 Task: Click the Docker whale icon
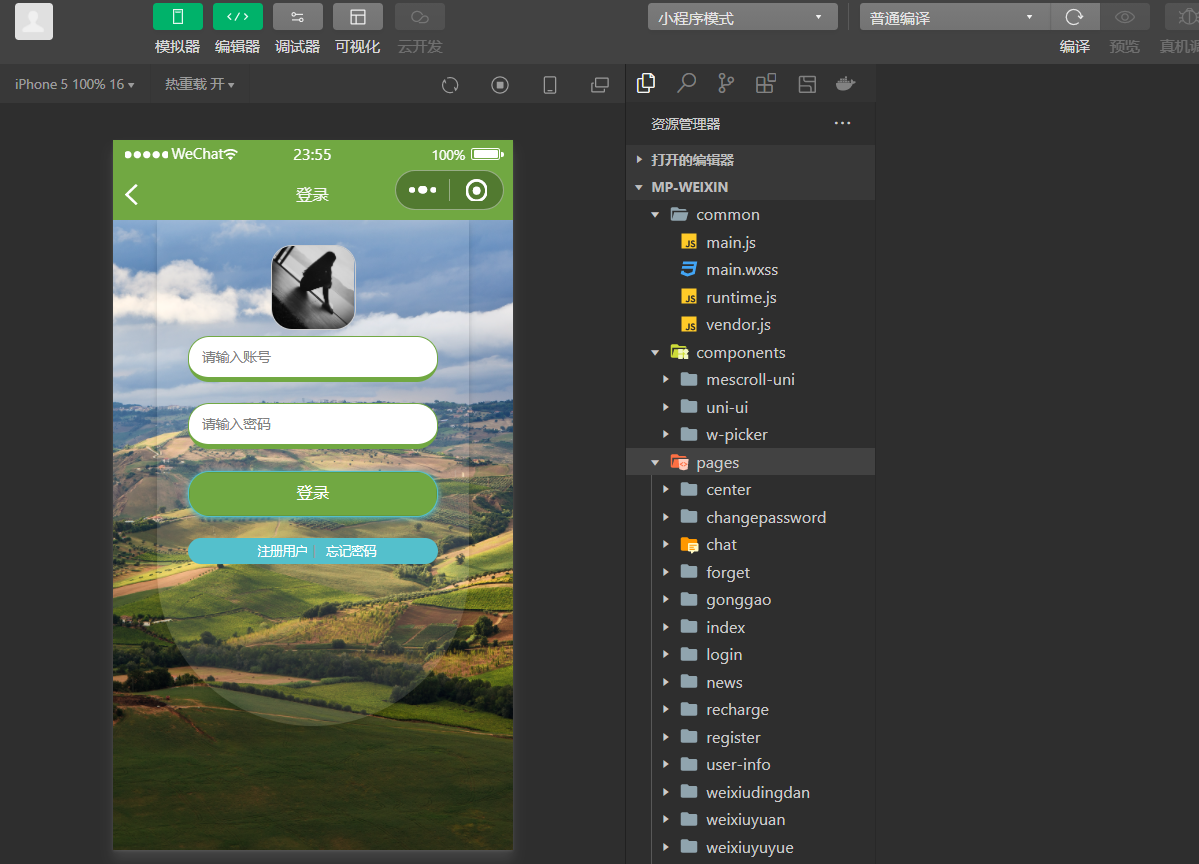[845, 84]
